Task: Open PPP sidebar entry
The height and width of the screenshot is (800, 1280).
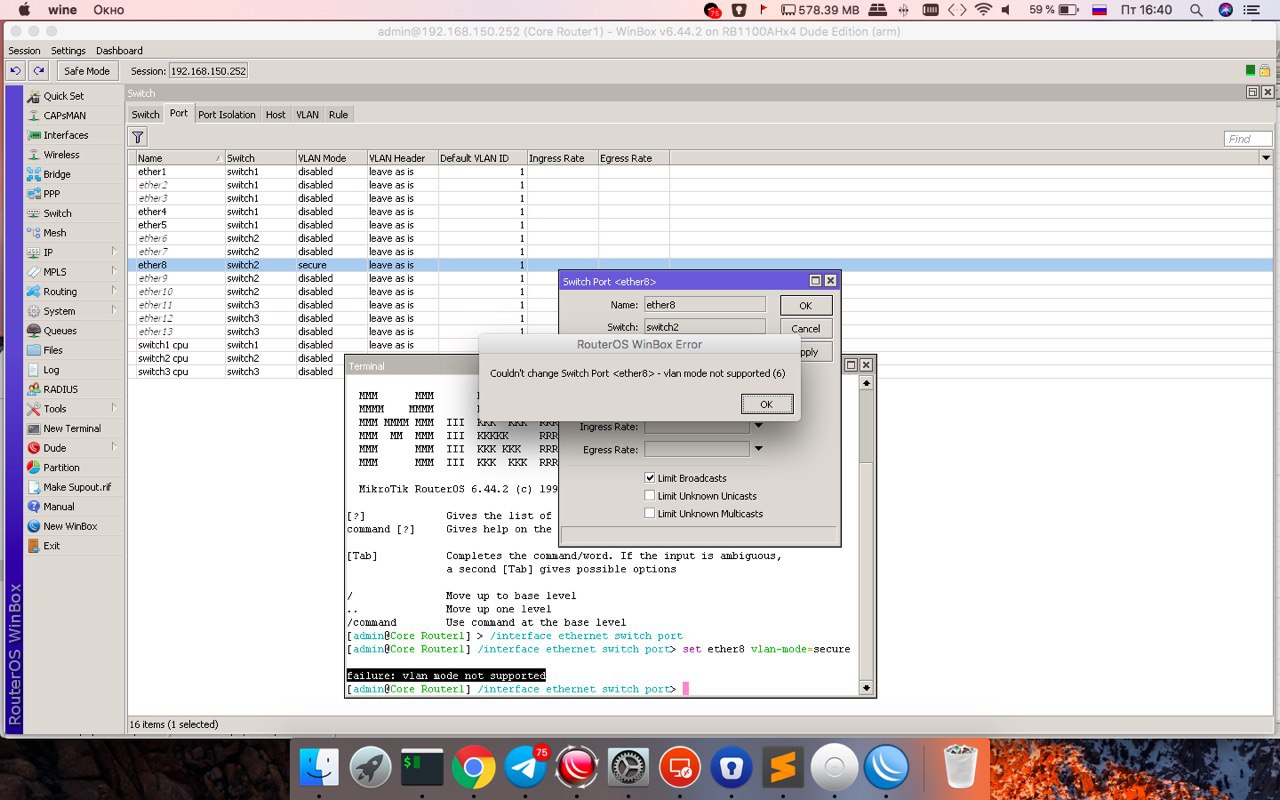Action: tap(51, 194)
